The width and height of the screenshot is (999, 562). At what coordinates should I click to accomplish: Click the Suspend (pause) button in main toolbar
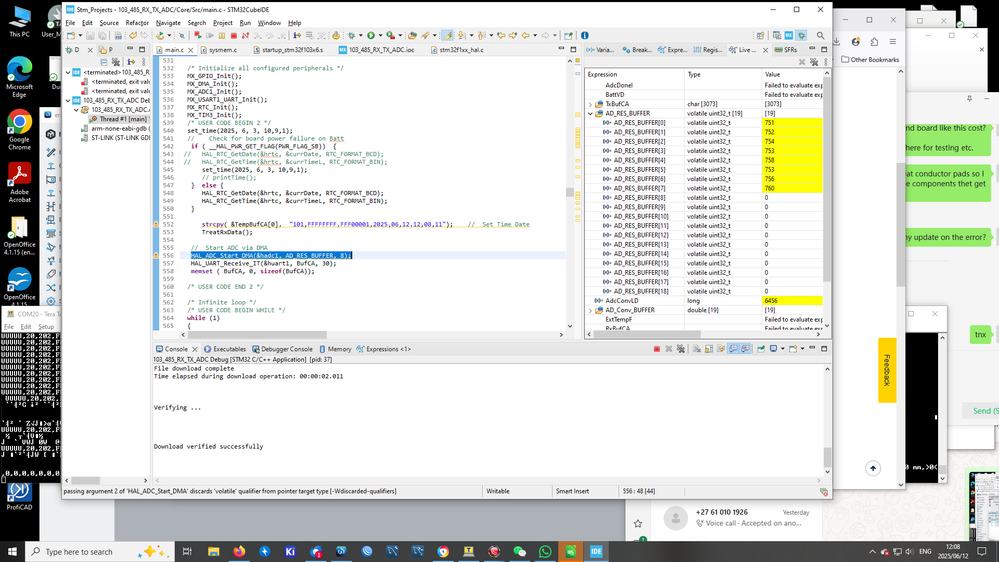[222, 36]
